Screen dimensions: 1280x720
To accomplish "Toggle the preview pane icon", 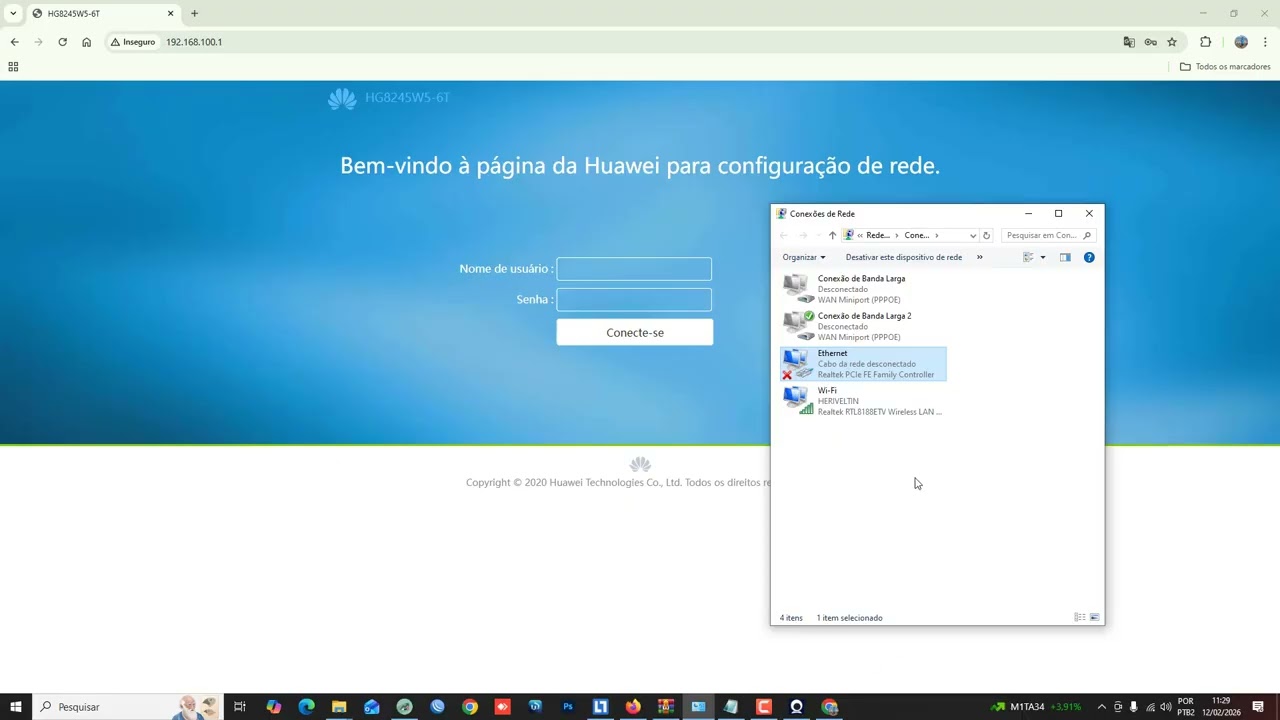I will [1065, 257].
